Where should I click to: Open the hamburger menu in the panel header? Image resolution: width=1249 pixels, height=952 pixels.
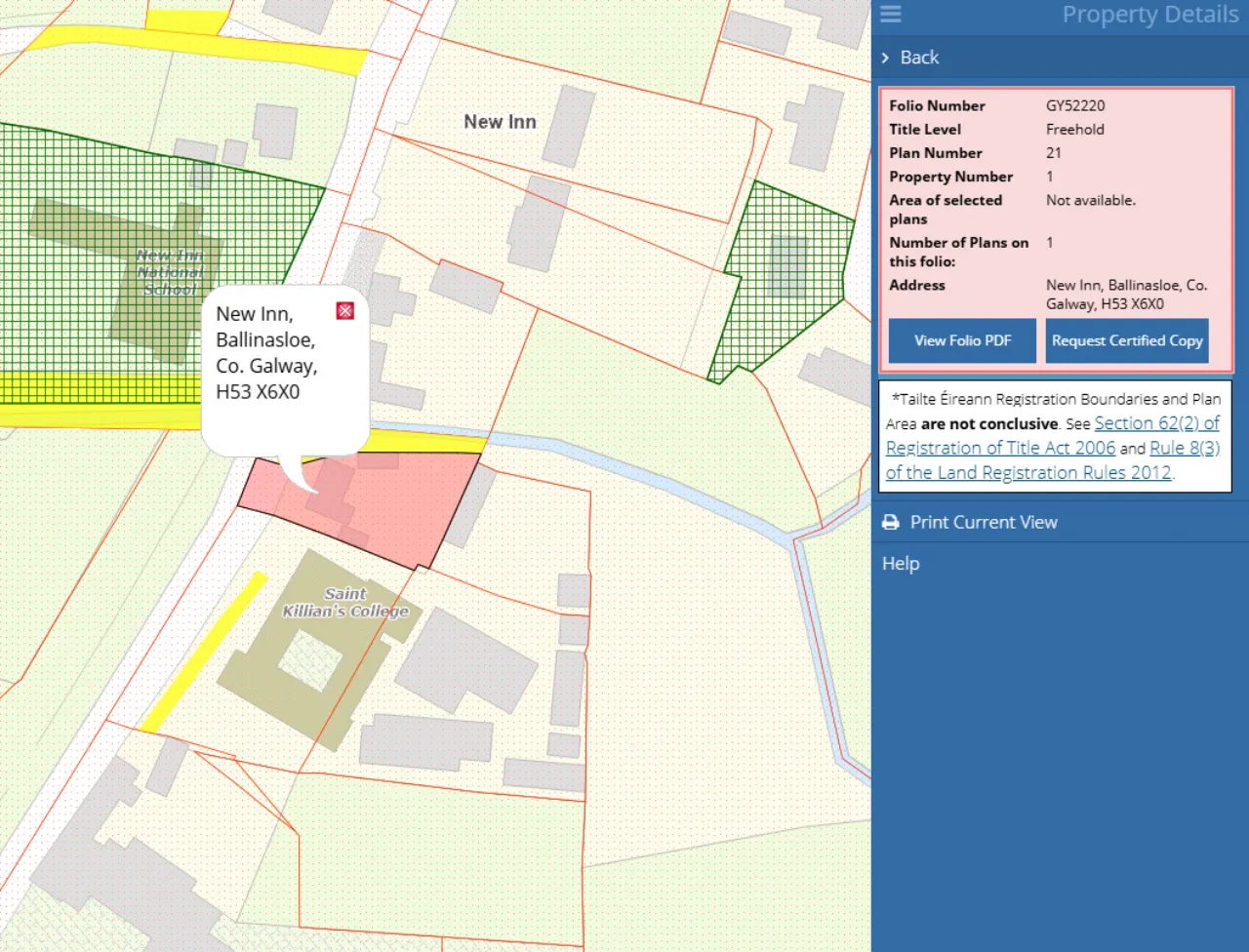click(890, 14)
